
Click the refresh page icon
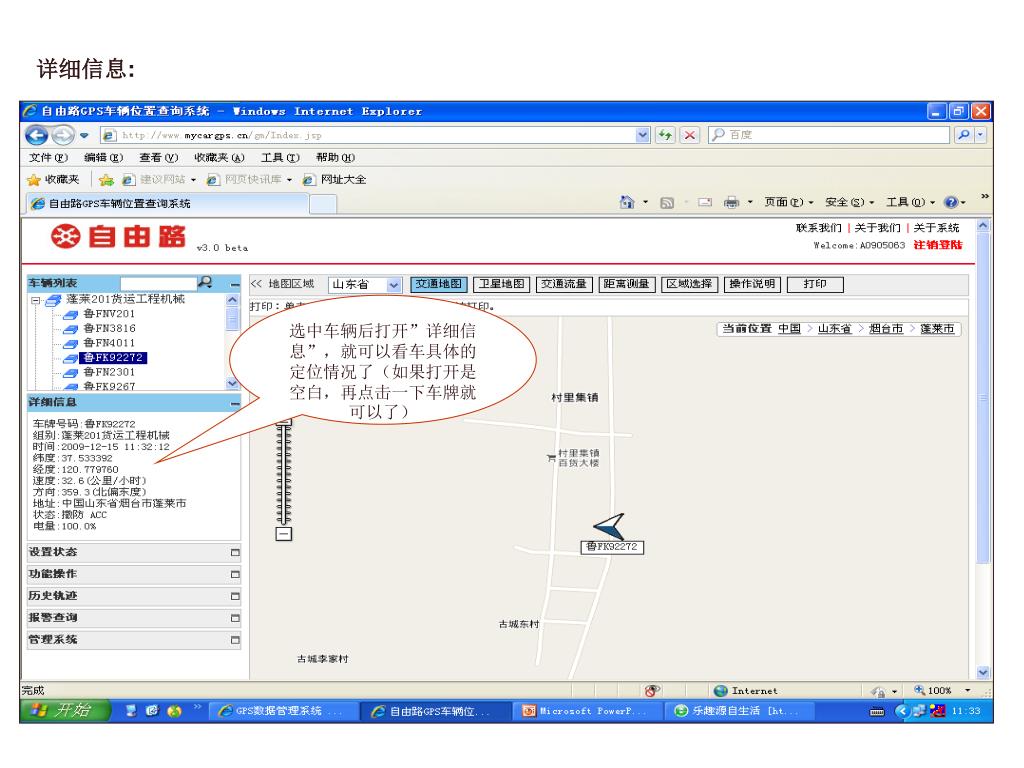665,135
